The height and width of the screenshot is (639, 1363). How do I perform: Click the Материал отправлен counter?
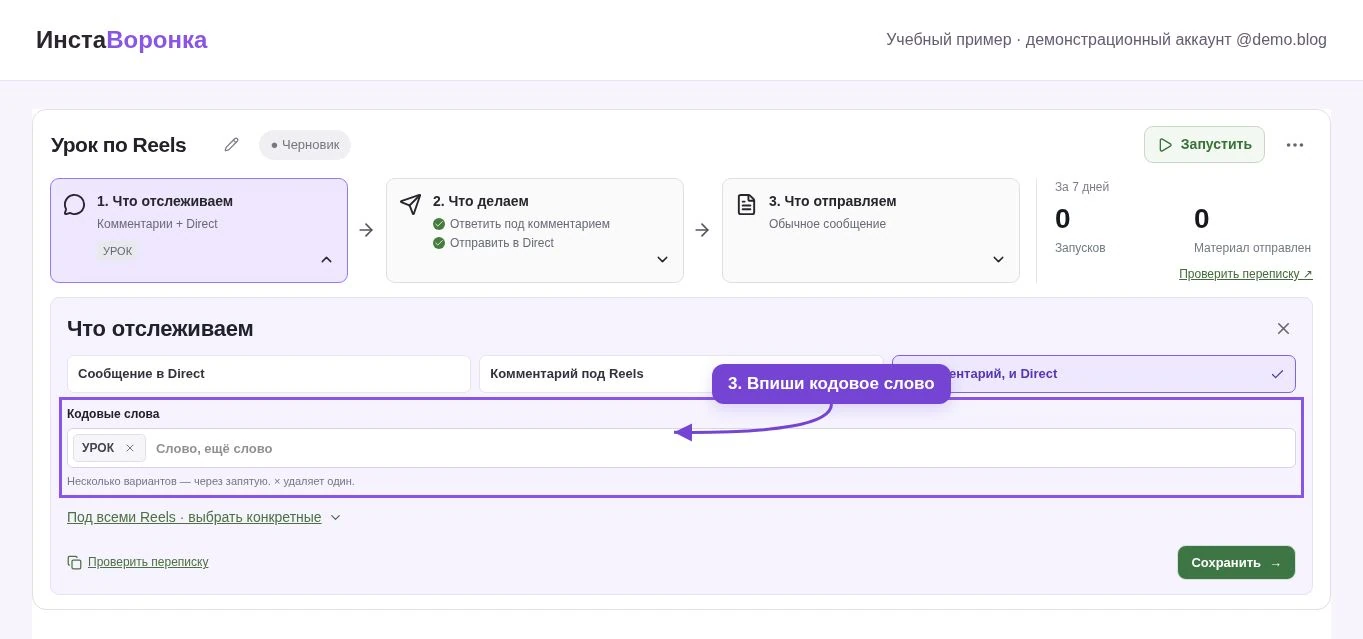[1252, 230]
